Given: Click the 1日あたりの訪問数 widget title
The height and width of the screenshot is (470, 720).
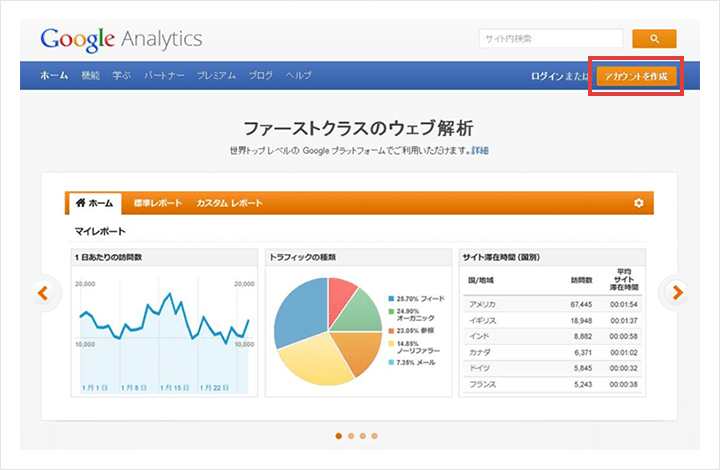Looking at the screenshot, I should (x=108, y=257).
